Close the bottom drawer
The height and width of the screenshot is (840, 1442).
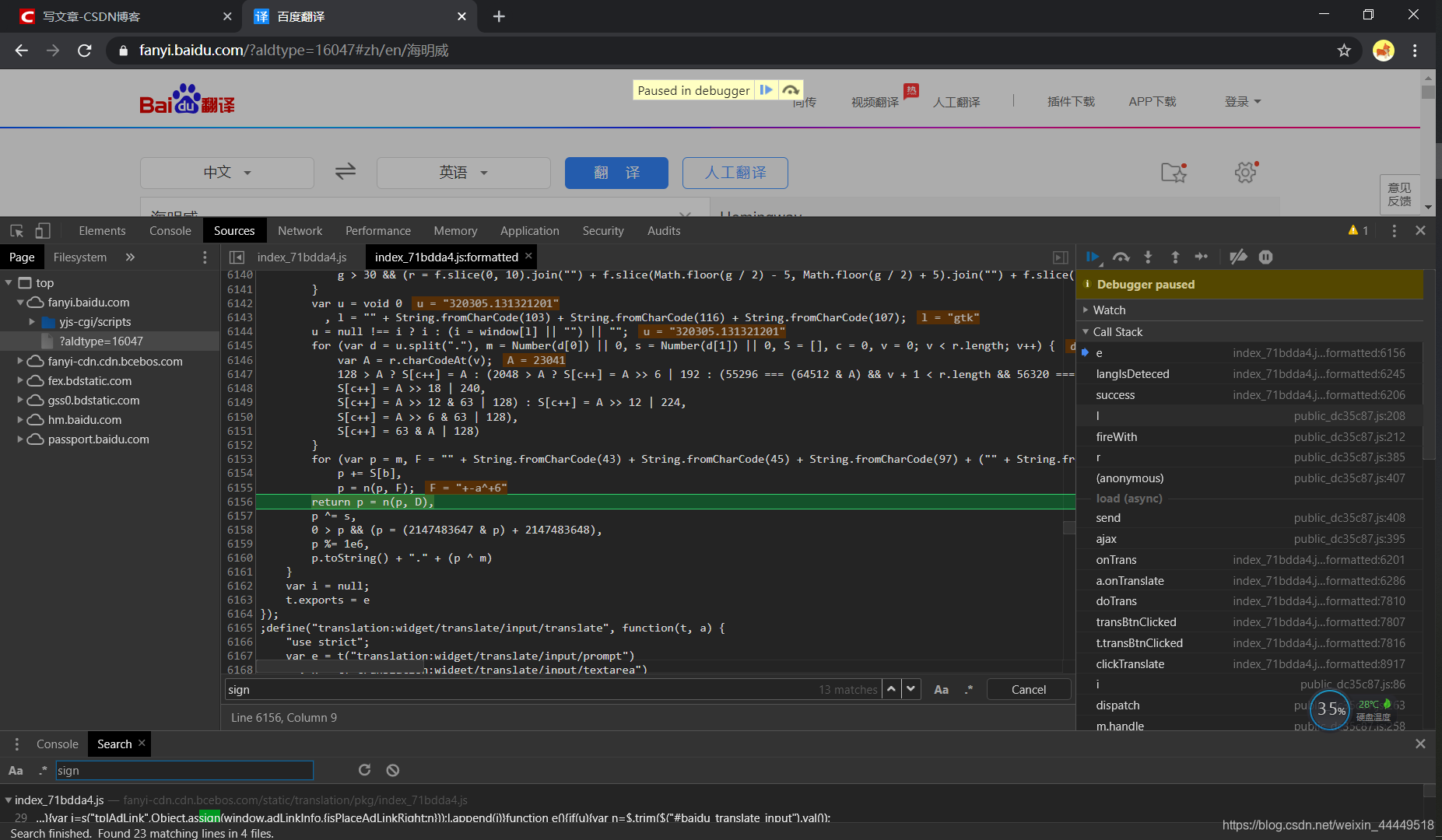click(x=1420, y=744)
